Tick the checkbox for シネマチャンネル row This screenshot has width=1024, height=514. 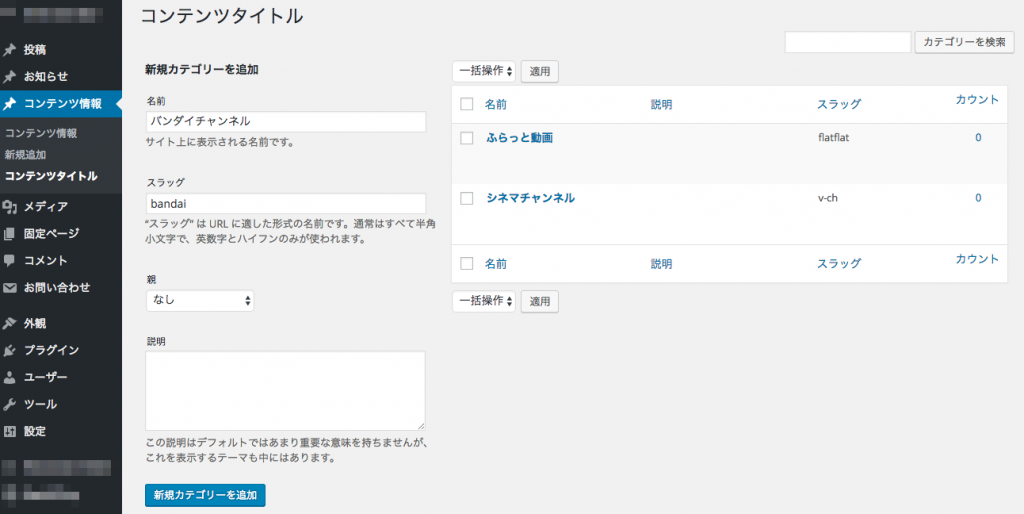pyautogui.click(x=466, y=199)
